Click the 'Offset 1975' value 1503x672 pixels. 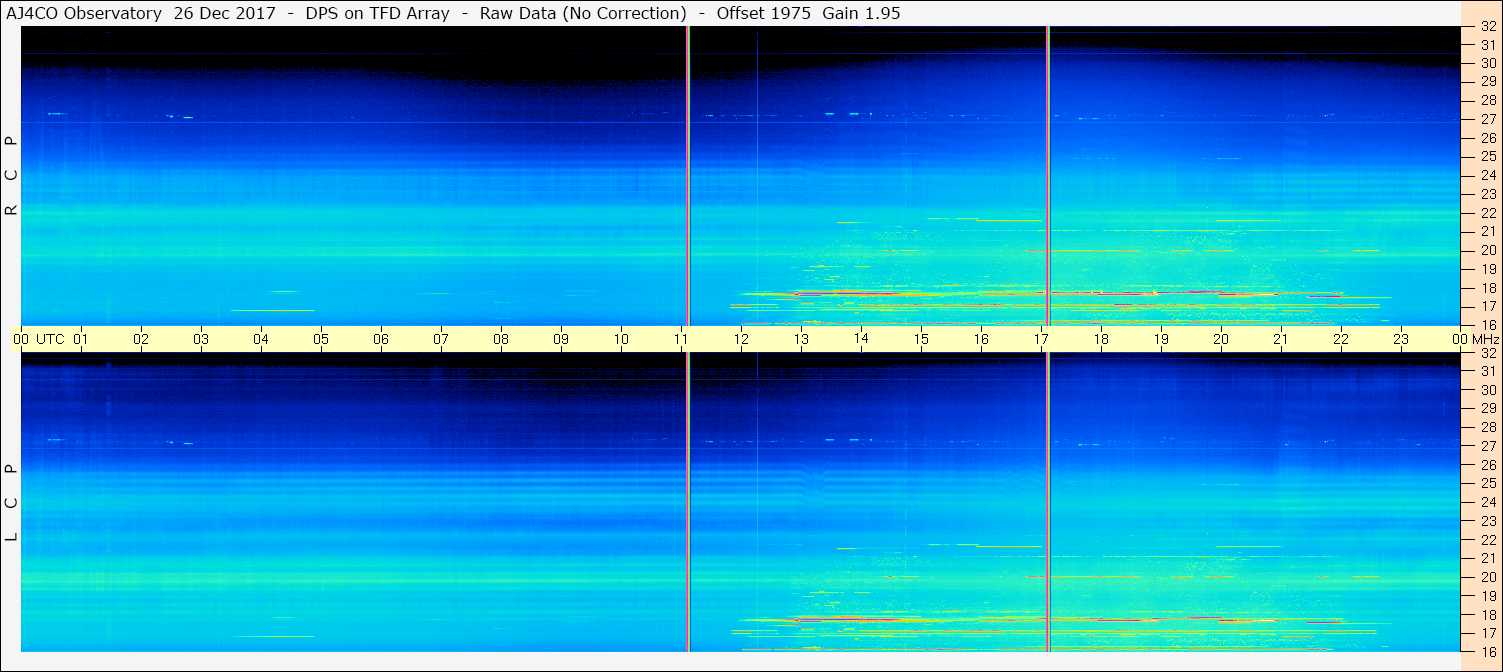coord(764,13)
